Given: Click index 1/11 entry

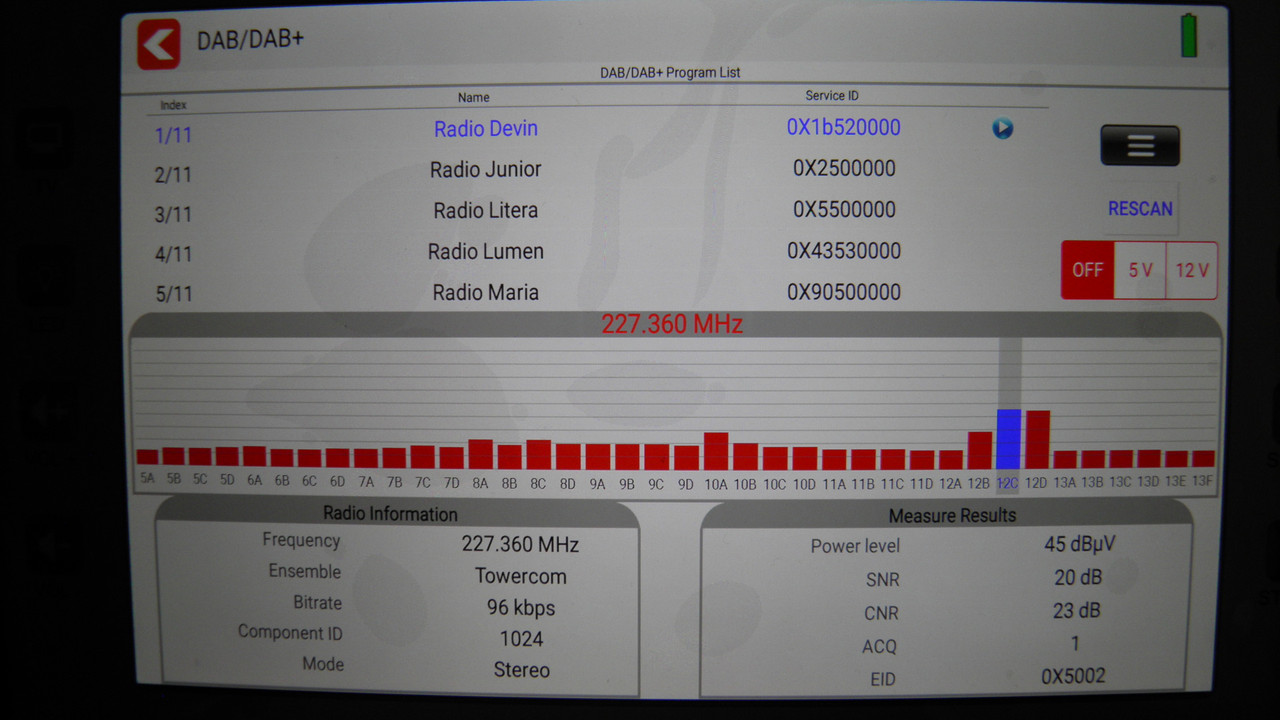Looking at the screenshot, I should click(x=173, y=135).
